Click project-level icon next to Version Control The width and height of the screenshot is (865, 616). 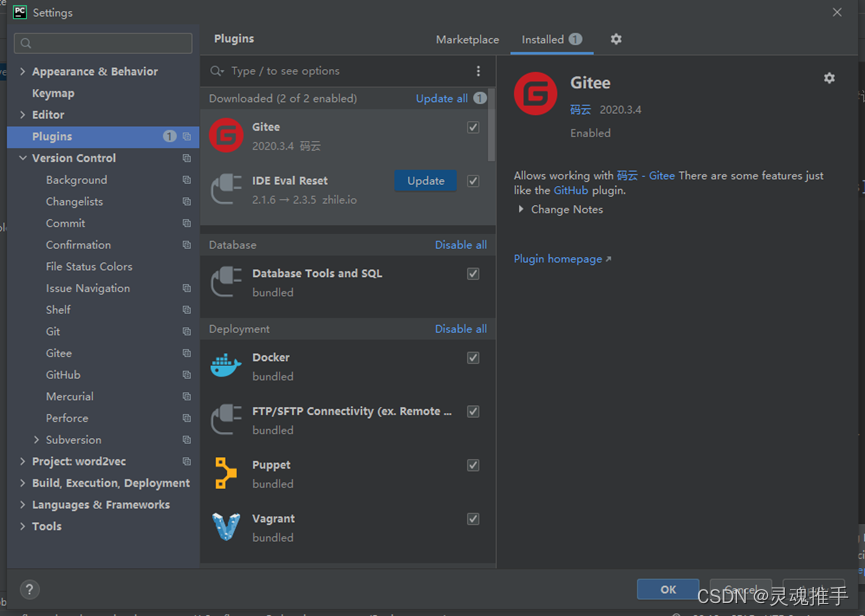point(187,158)
